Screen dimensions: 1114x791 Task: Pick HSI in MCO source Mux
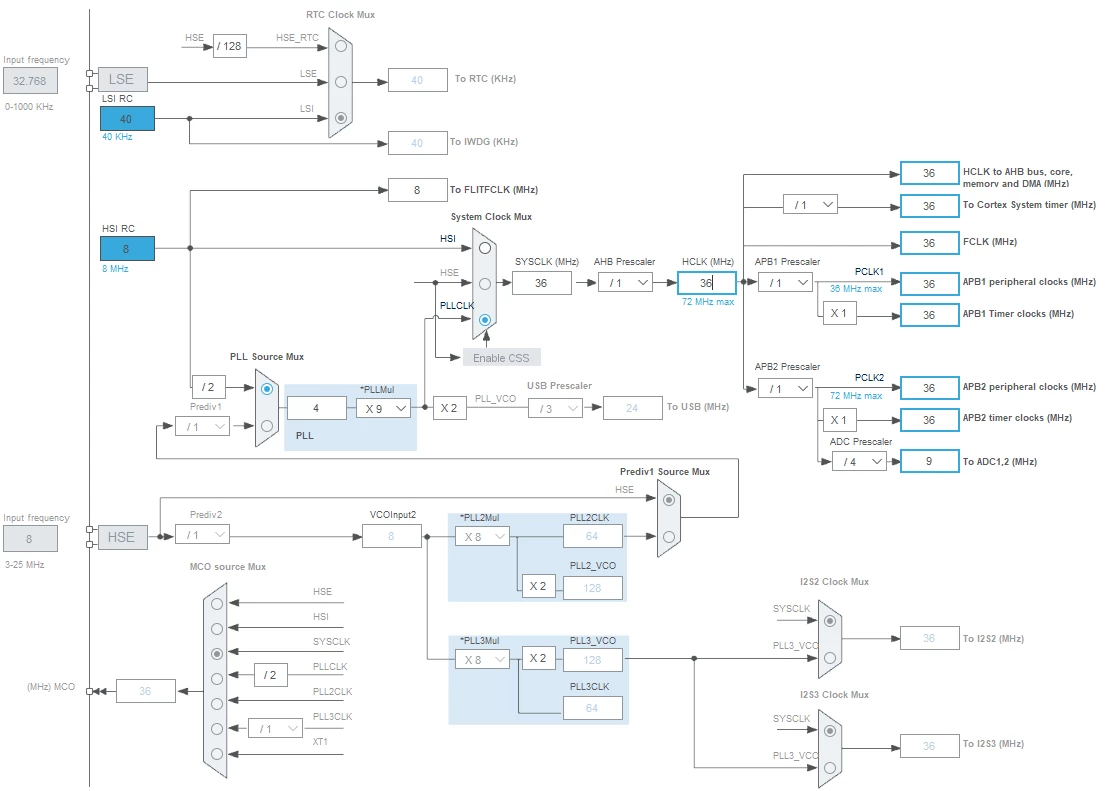217,628
